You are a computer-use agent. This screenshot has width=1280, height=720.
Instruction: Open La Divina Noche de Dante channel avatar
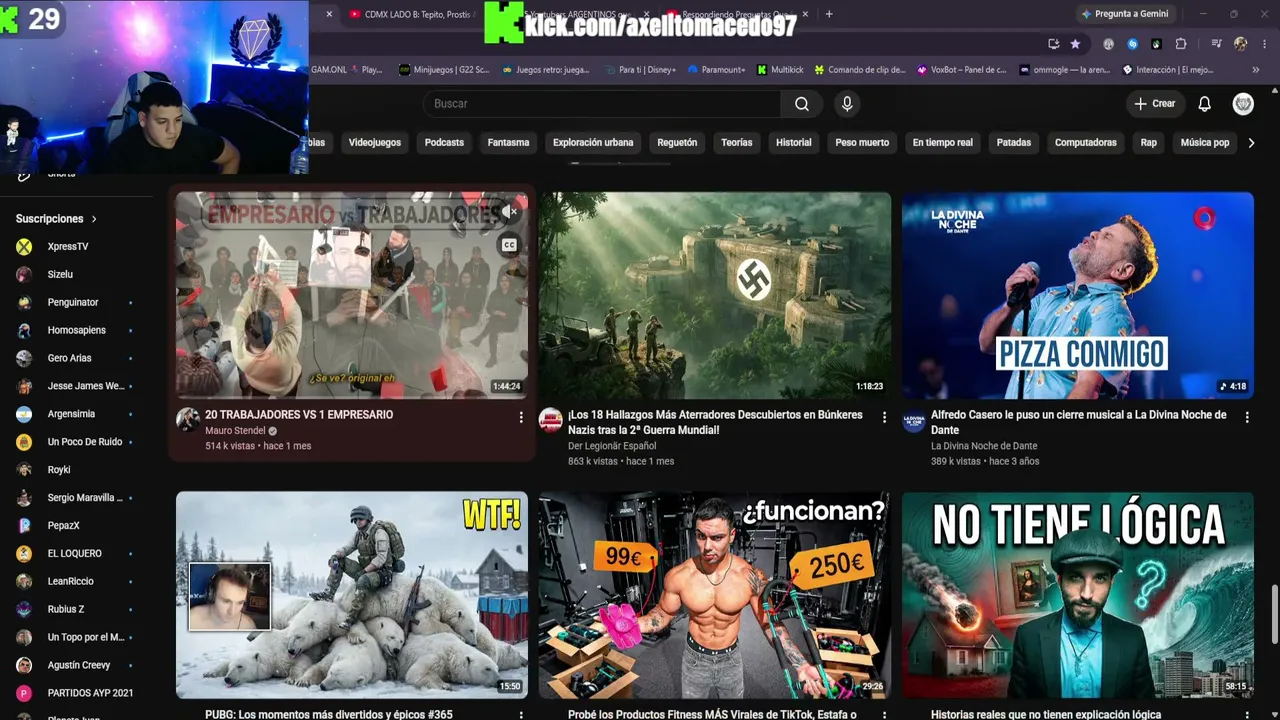[914, 420]
